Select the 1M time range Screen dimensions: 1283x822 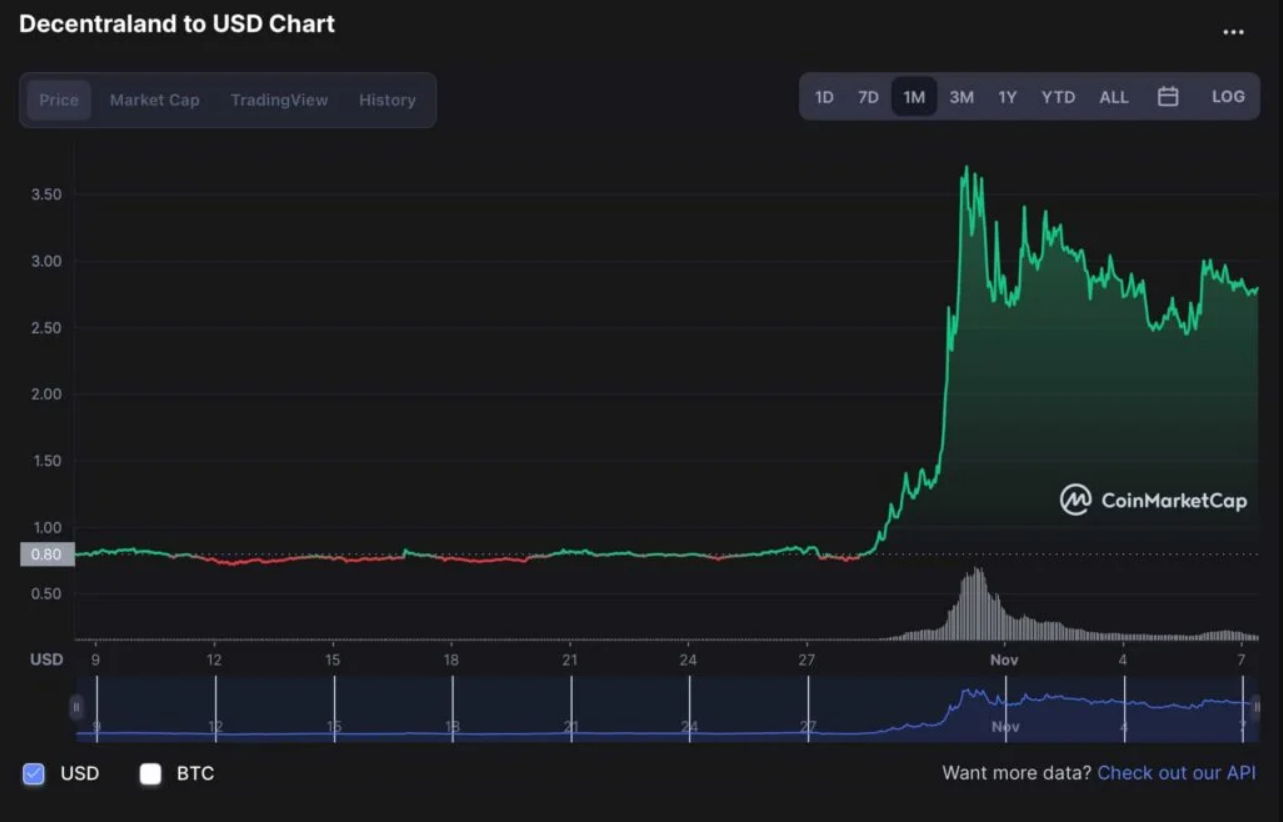pos(914,97)
